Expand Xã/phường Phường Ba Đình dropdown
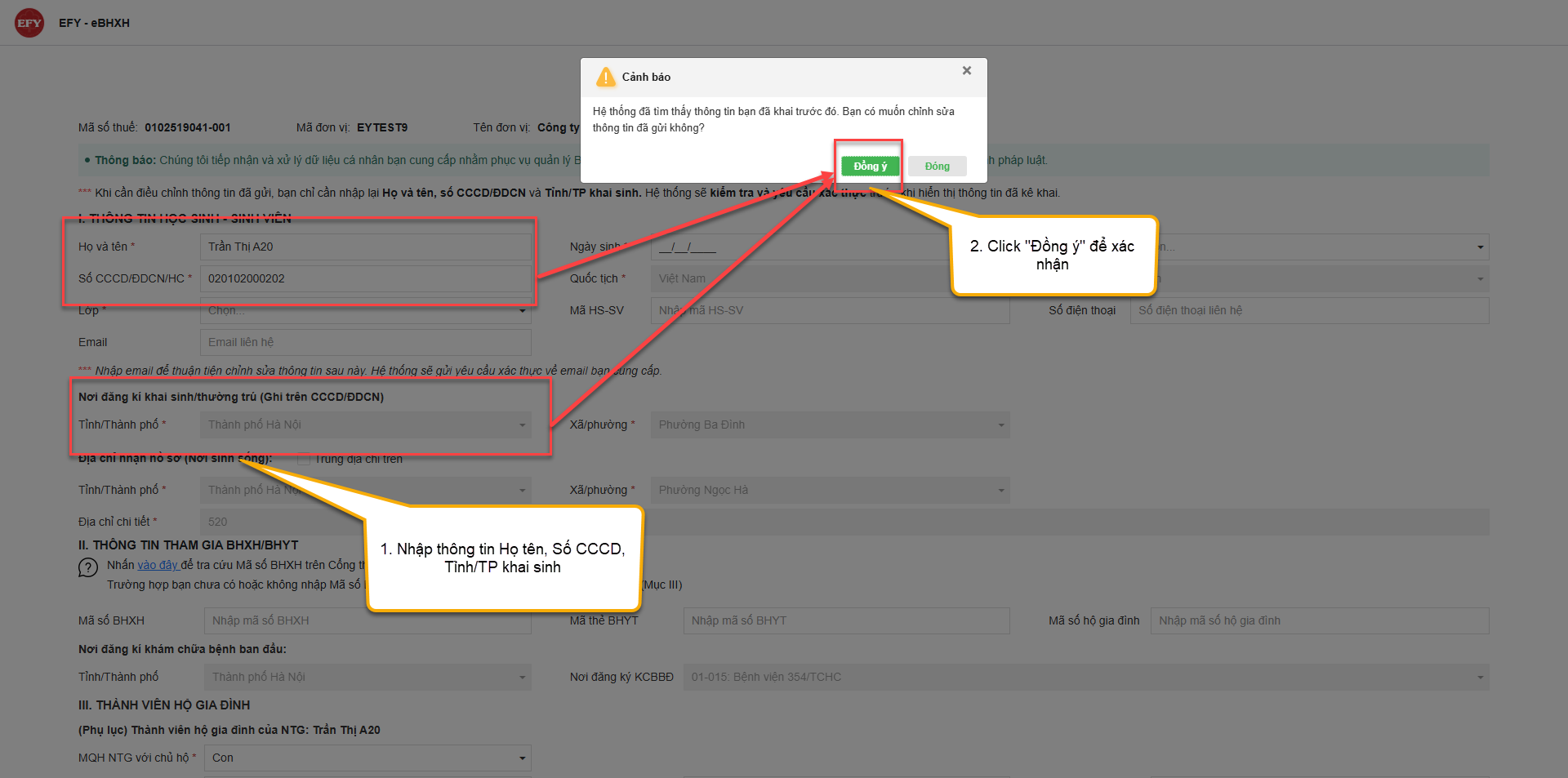Viewport: 1568px width, 778px height. click(830, 425)
